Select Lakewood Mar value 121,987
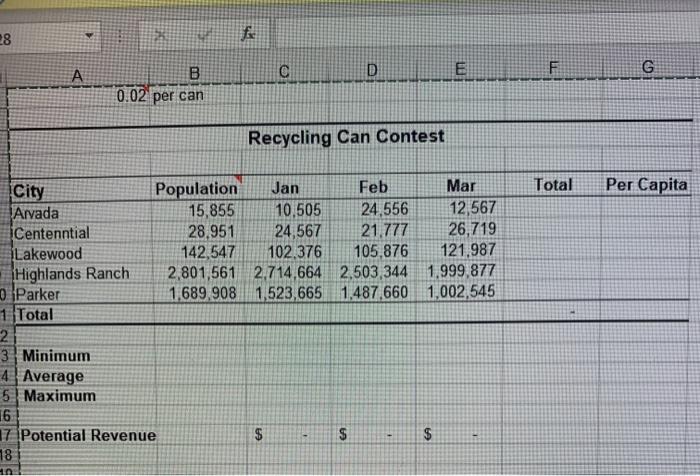 (x=460, y=249)
